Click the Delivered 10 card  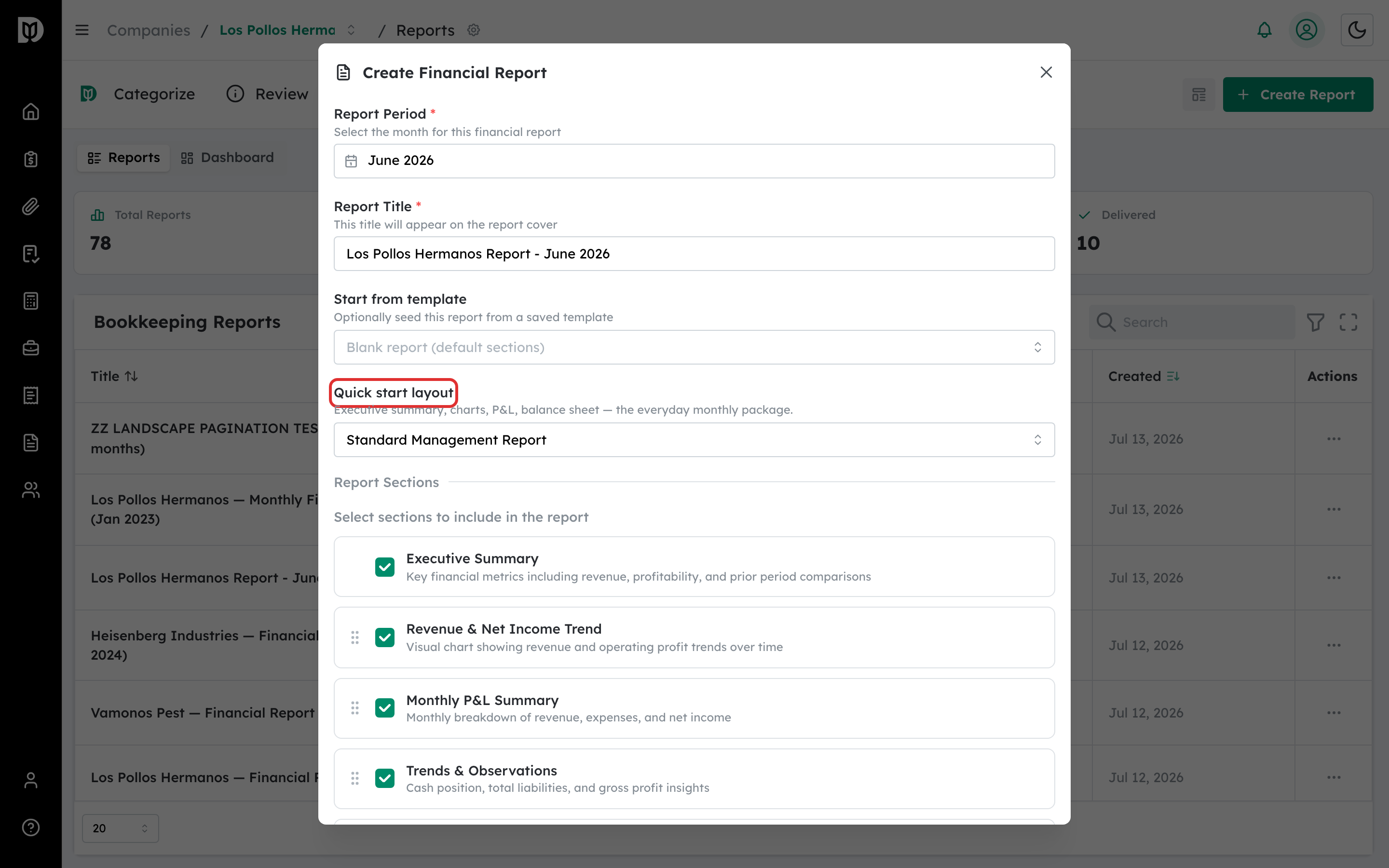(1221, 232)
